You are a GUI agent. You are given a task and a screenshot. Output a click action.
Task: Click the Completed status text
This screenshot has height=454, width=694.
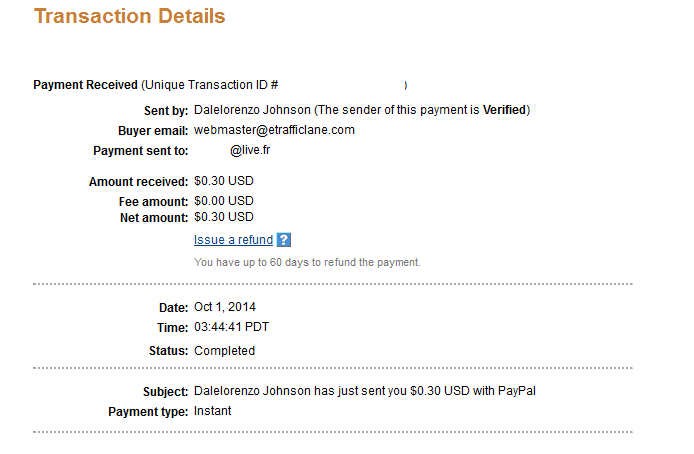tap(224, 351)
